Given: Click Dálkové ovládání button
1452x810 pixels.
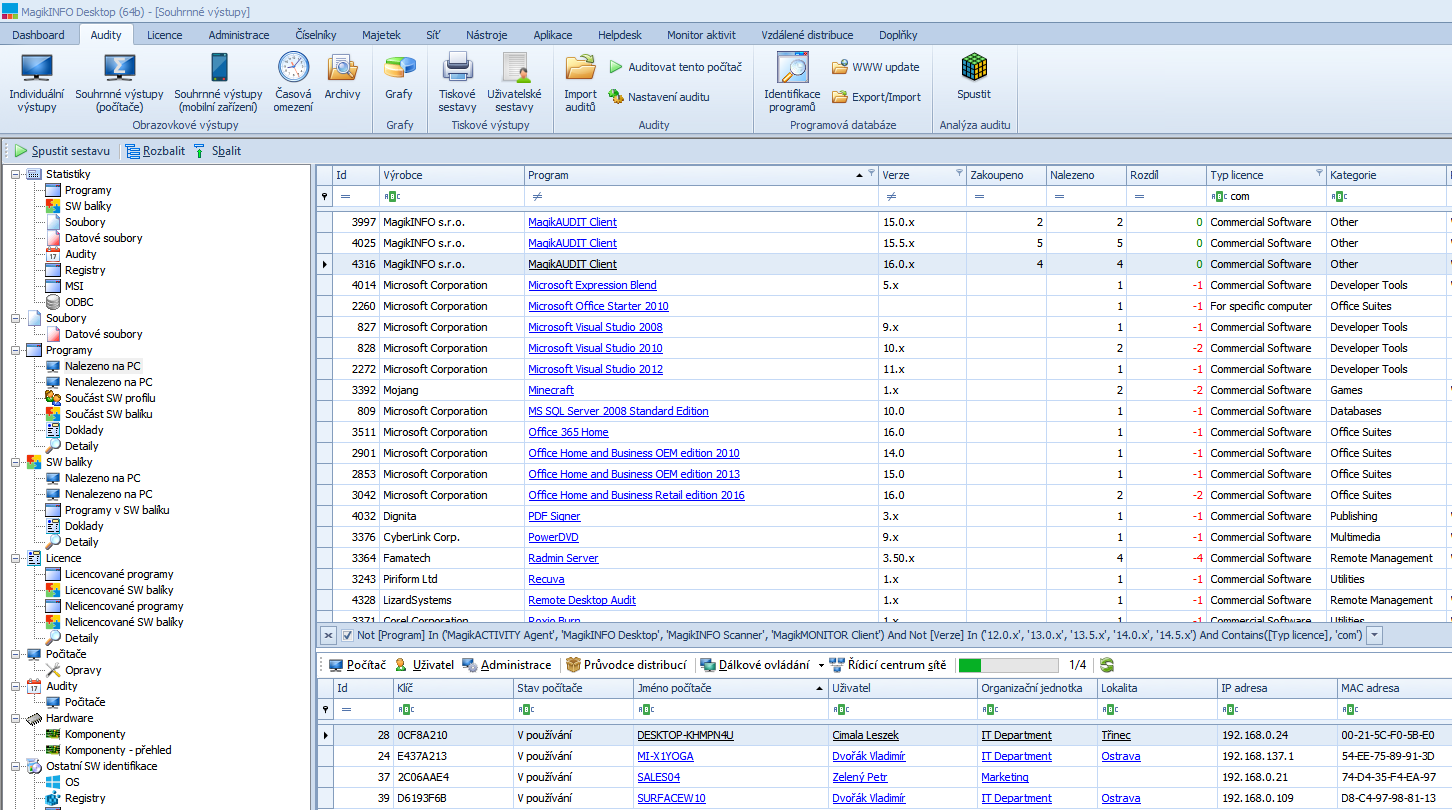Looking at the screenshot, I should coord(755,665).
